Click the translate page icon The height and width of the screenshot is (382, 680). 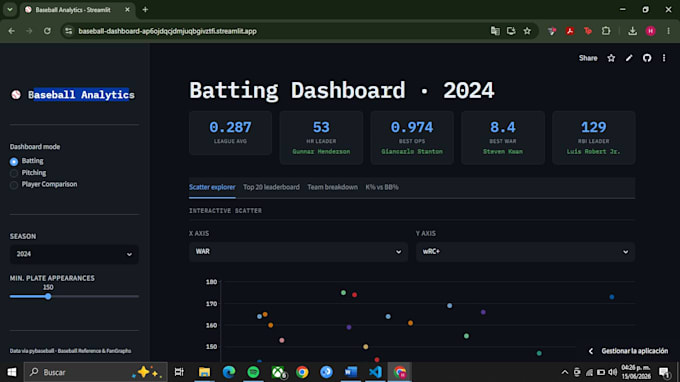pyautogui.click(x=495, y=31)
